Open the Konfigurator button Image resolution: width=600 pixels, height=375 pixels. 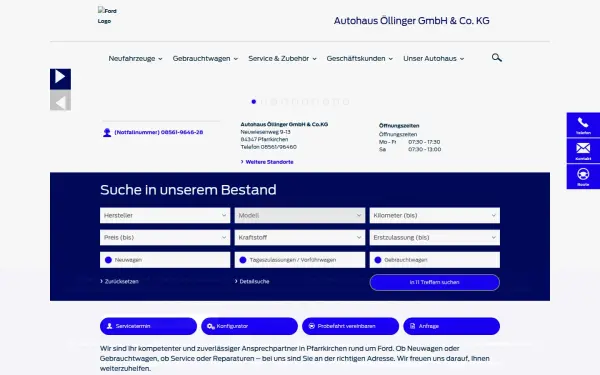coord(249,326)
